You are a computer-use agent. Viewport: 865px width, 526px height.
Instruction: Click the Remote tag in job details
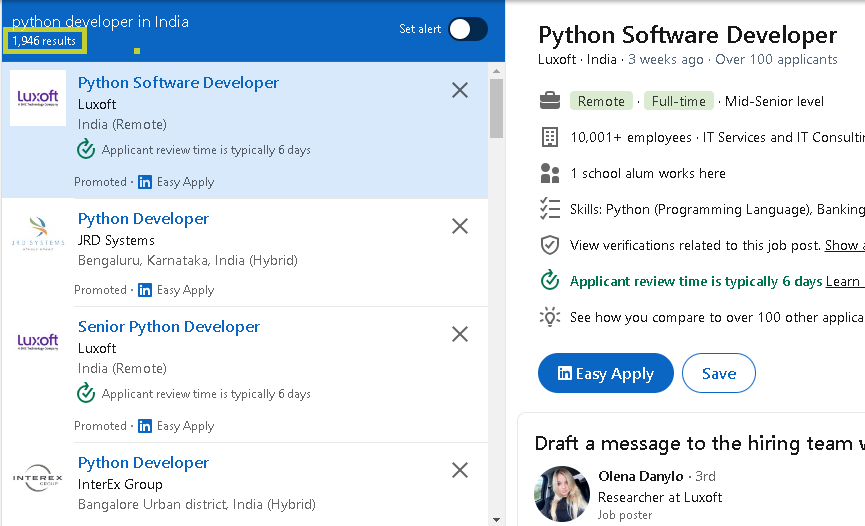[601, 101]
